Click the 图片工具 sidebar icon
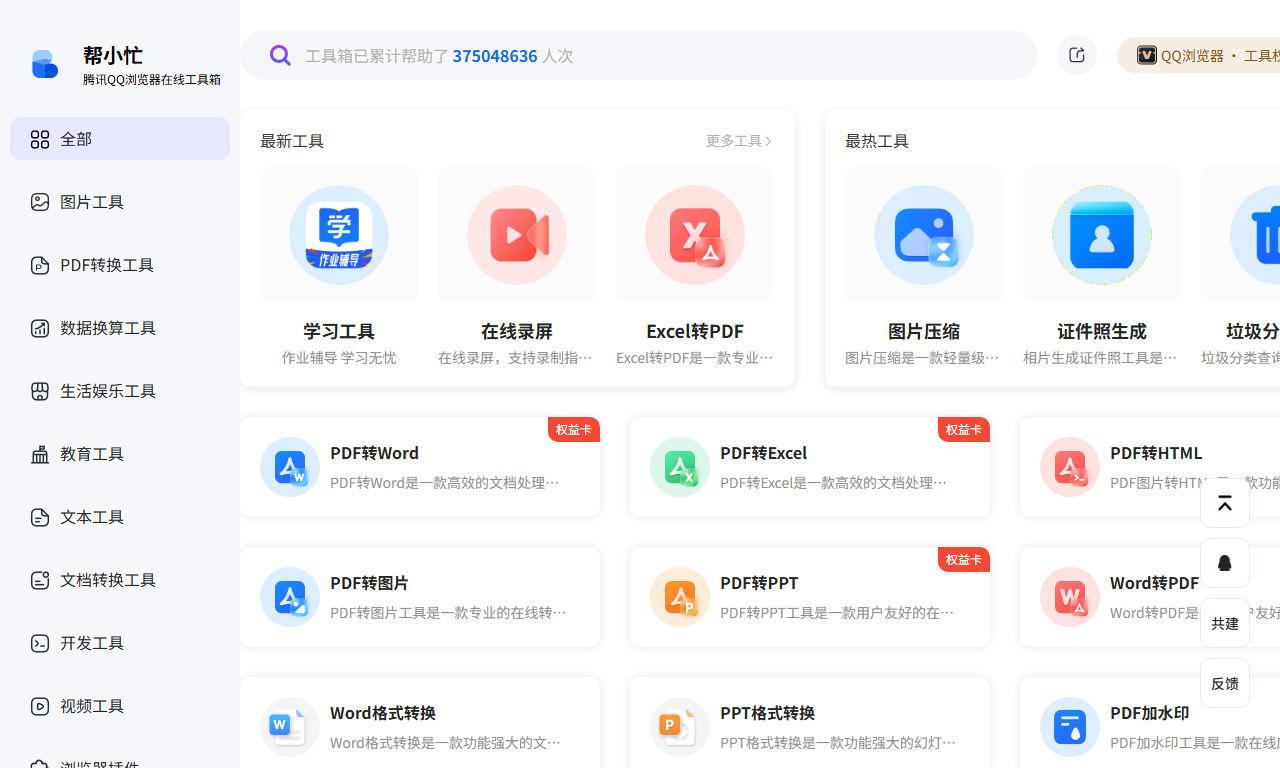This screenshot has height=768, width=1280. point(40,202)
